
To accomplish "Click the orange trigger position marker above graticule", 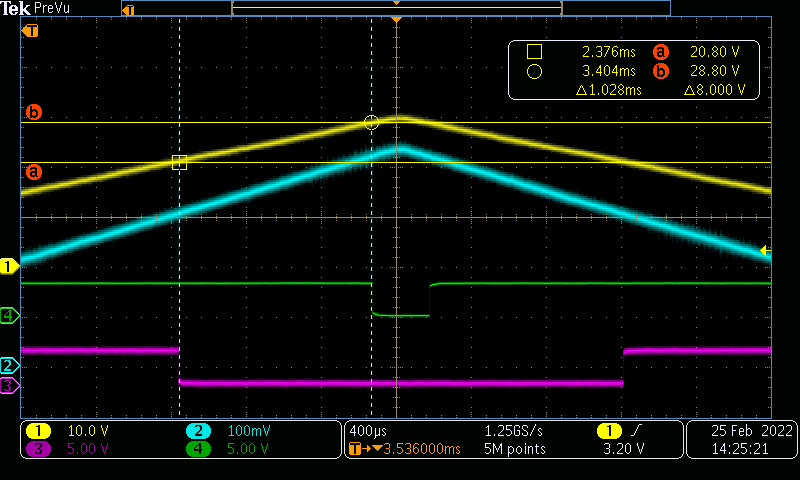I will (397, 21).
